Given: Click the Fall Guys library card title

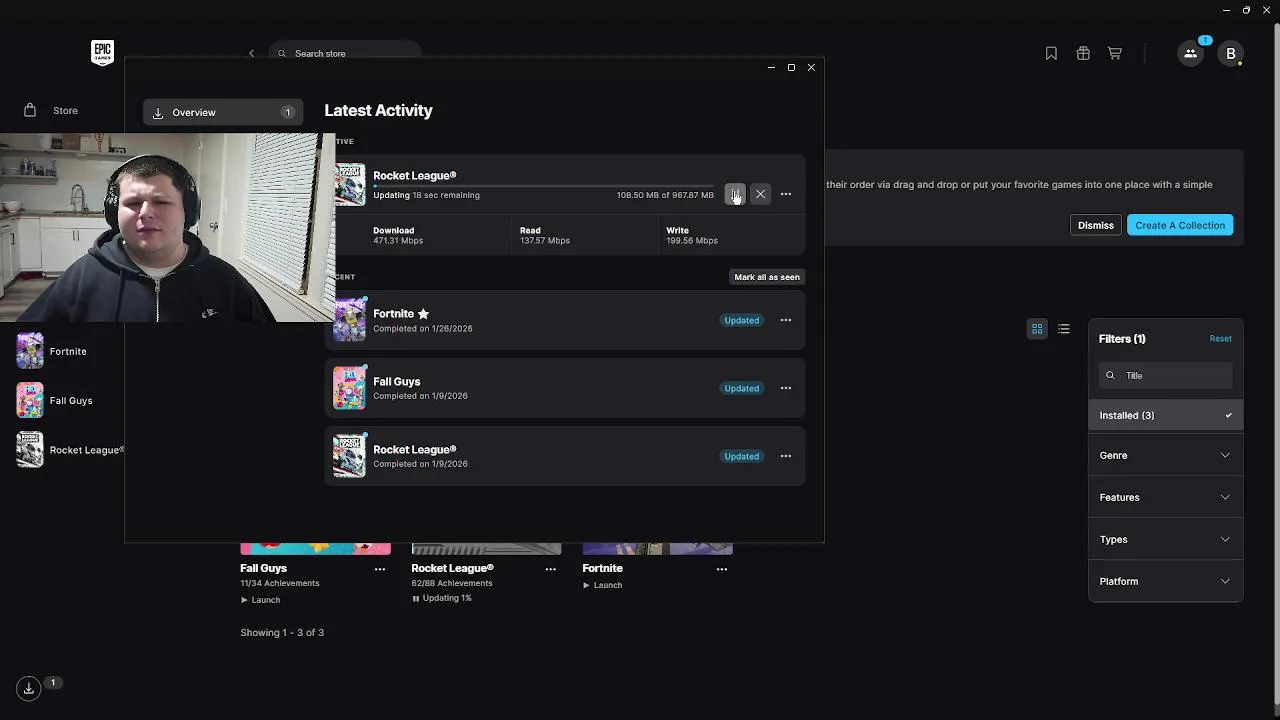Looking at the screenshot, I should tap(263, 568).
